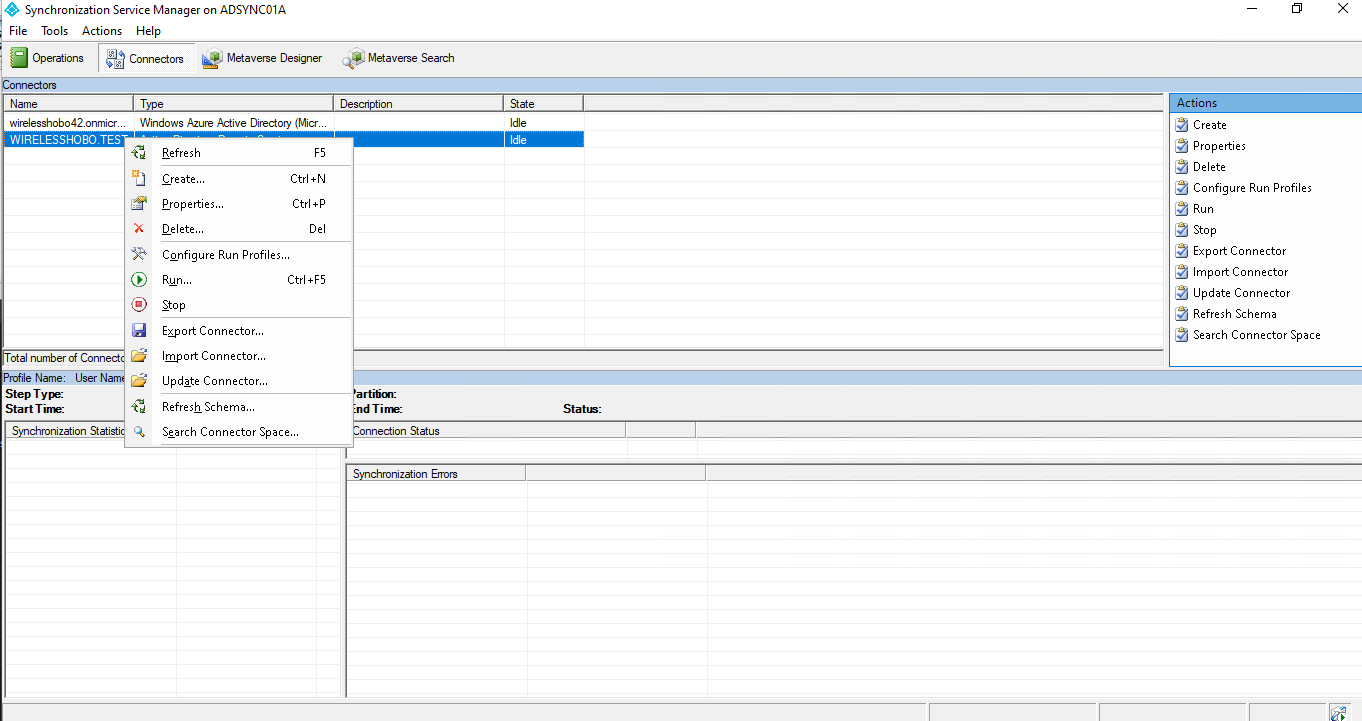Switch to the Connectors tab
The height and width of the screenshot is (721, 1362).
146,59
